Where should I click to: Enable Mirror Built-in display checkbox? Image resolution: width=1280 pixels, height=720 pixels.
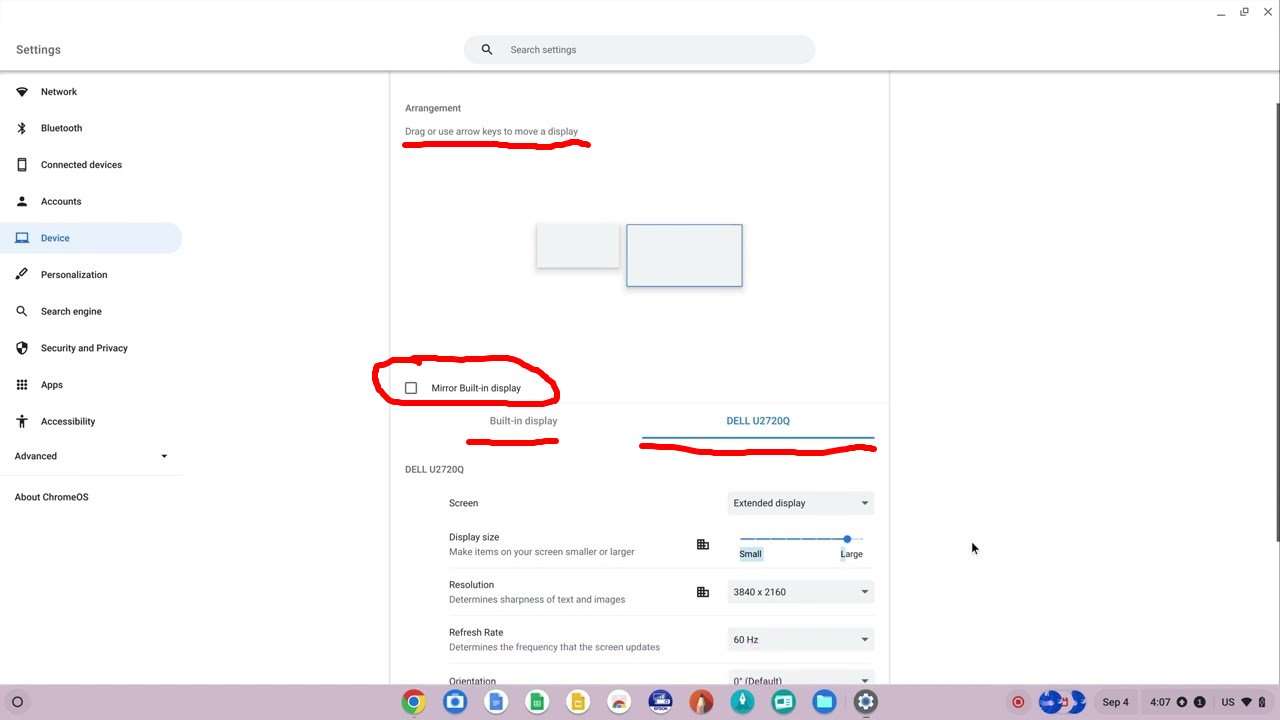click(x=411, y=388)
